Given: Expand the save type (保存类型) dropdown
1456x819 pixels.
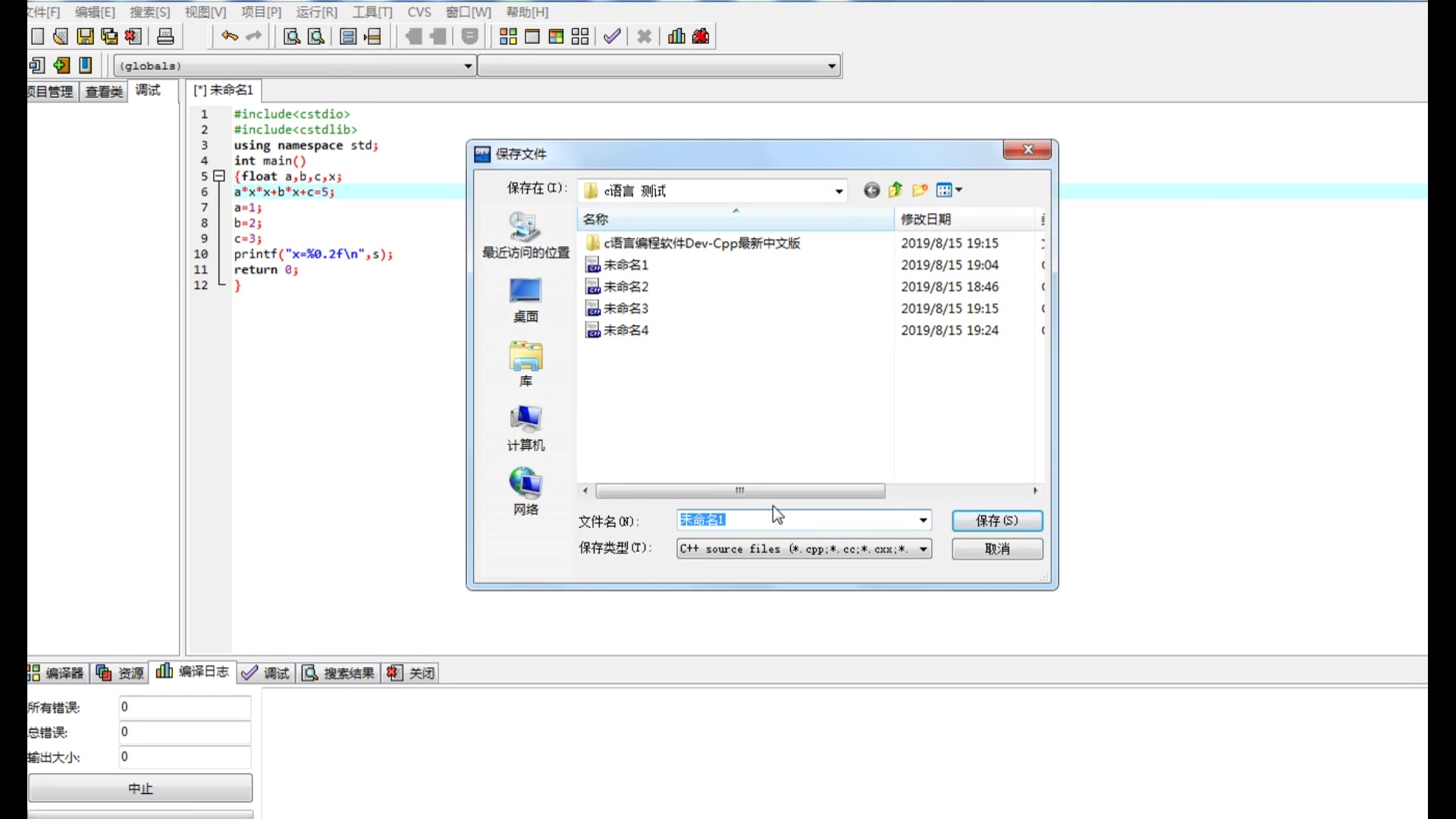Looking at the screenshot, I should point(923,549).
